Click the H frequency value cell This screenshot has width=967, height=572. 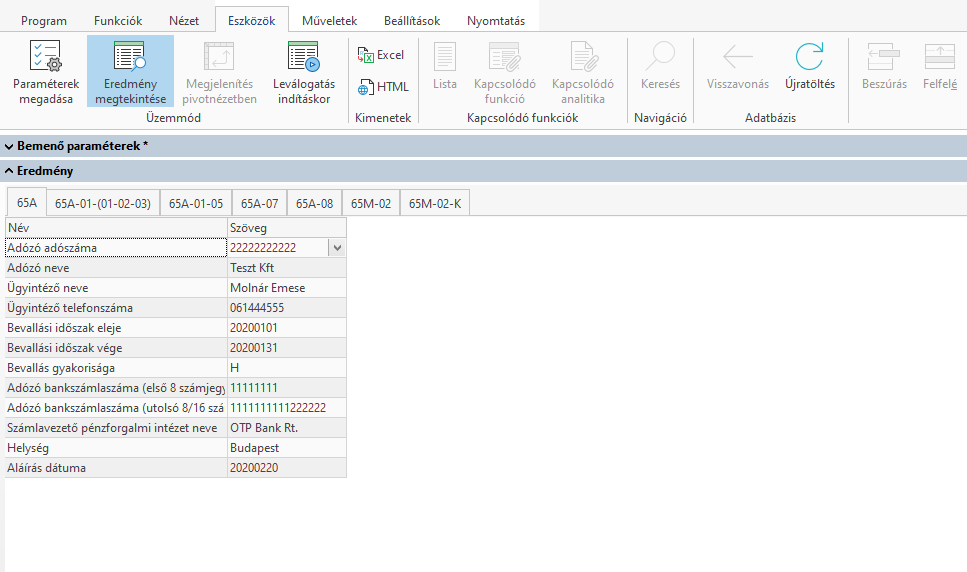[287, 368]
